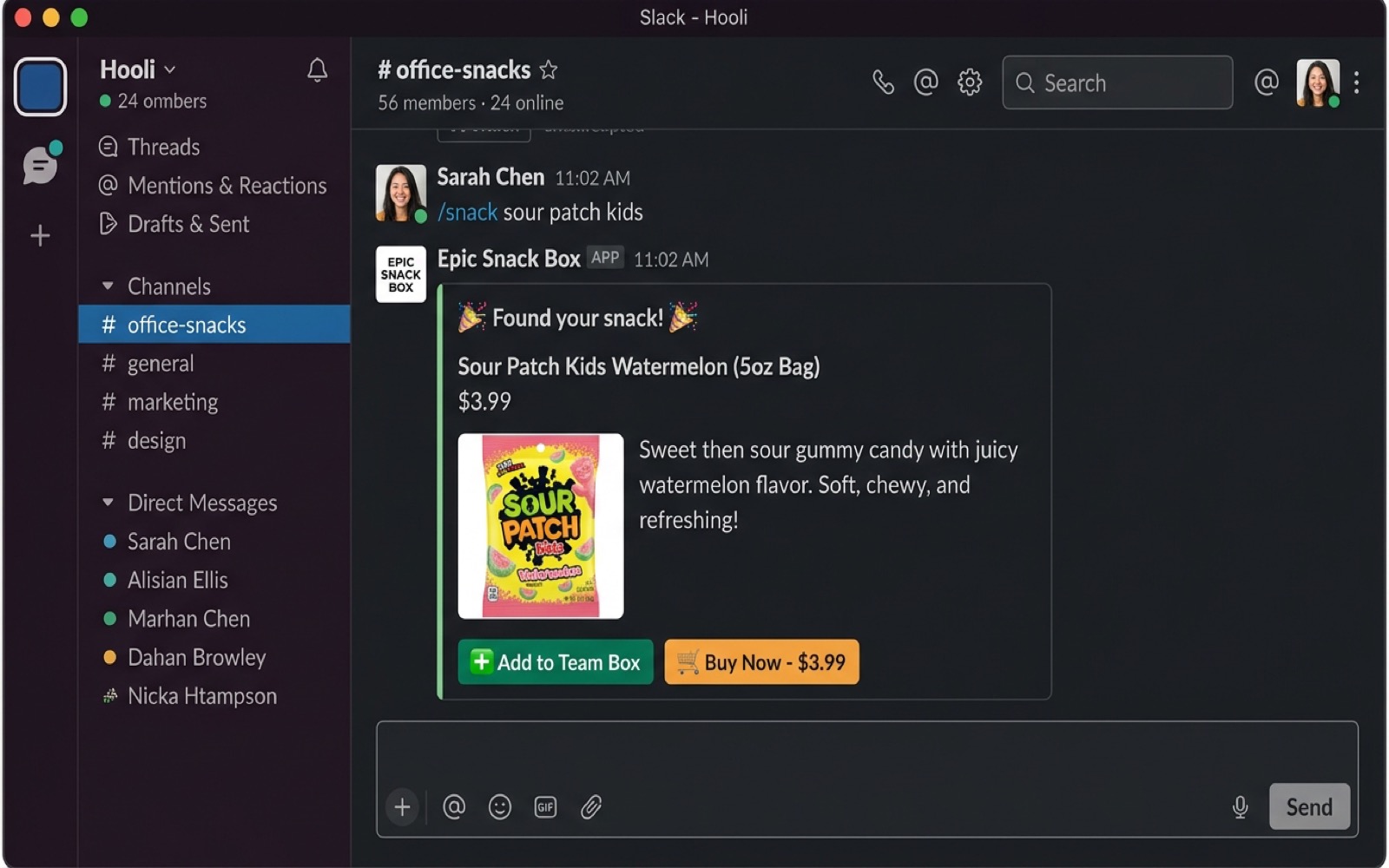The image size is (1389, 868).
Task: Star the office-snacks channel
Action: [x=549, y=69]
